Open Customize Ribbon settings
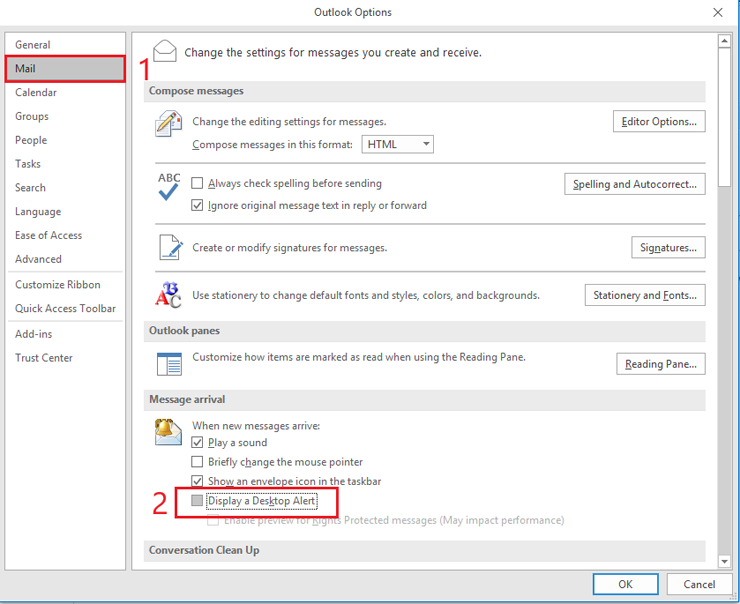Viewport: 740px width, 604px height. coord(65,285)
